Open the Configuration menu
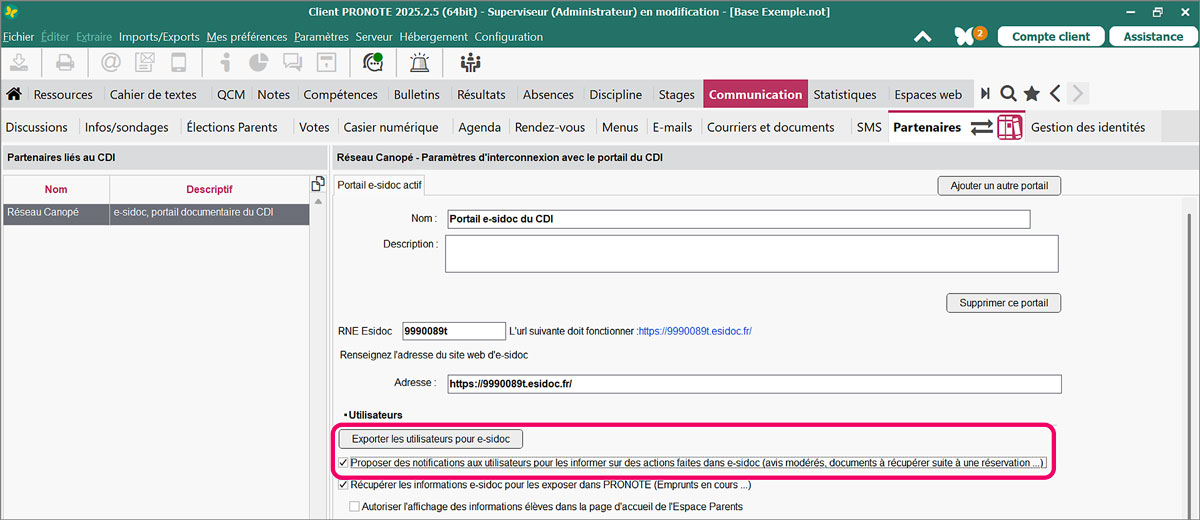This screenshot has height=520, width=1200. pos(509,36)
